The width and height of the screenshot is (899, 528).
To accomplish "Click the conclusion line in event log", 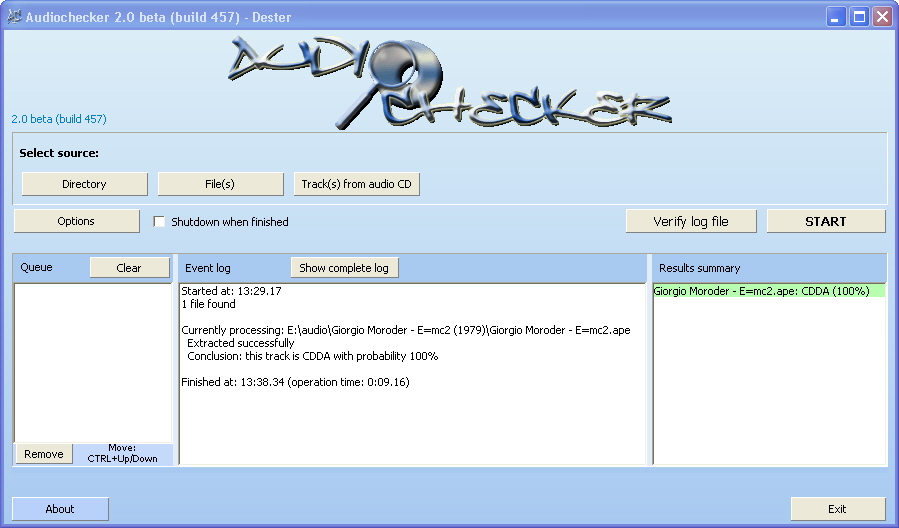I will [312, 356].
